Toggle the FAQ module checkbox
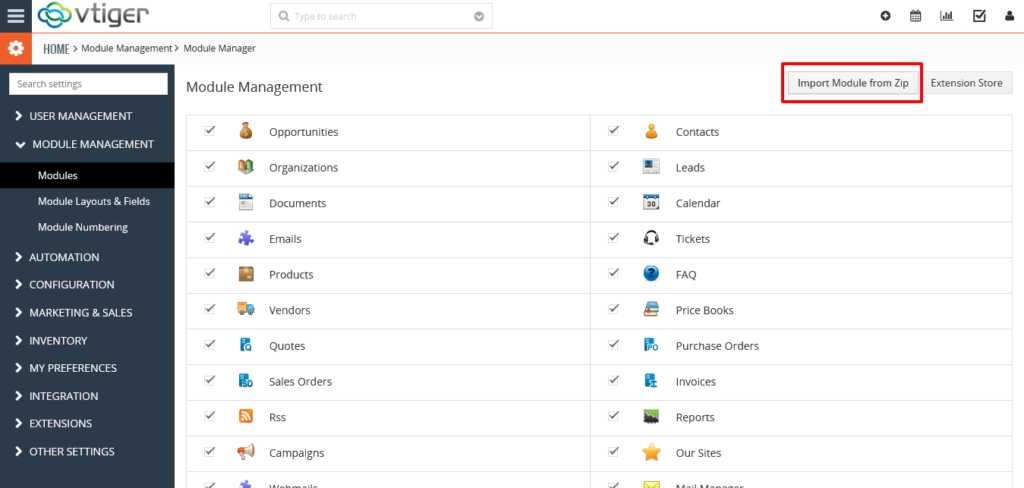Image resolution: width=1024 pixels, height=488 pixels. [613, 273]
